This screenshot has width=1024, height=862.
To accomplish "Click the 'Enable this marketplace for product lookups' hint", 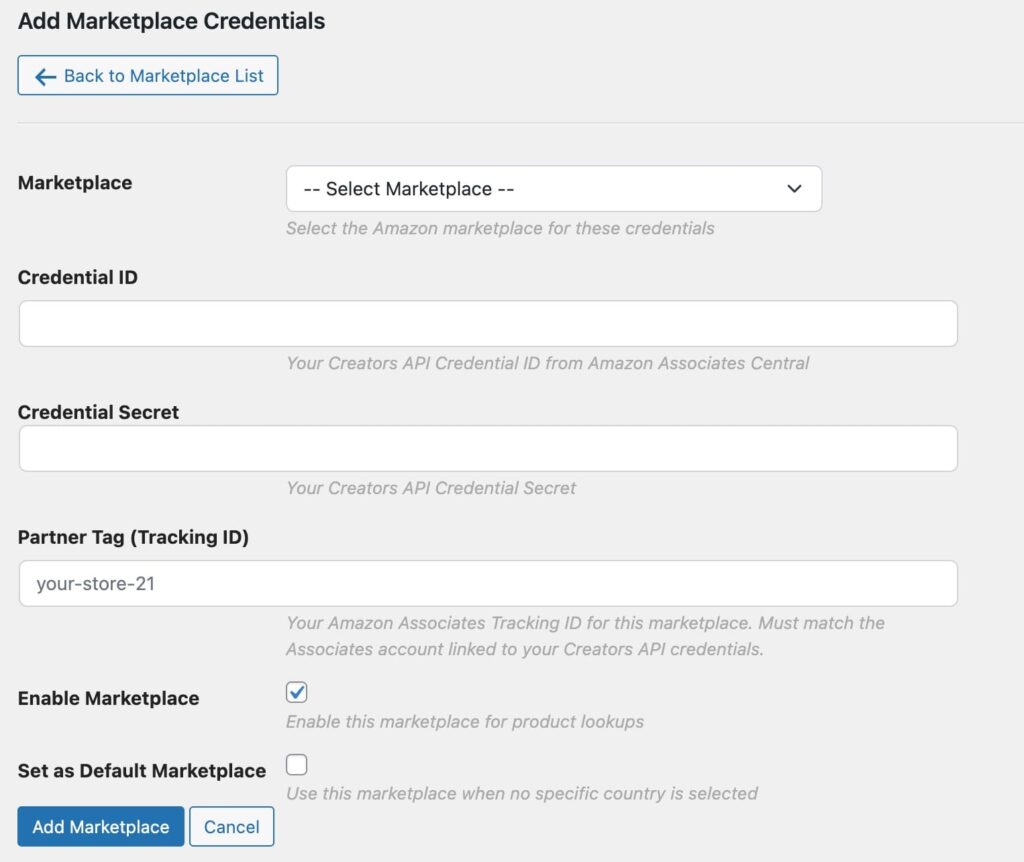I will pyautogui.click(x=464, y=721).
